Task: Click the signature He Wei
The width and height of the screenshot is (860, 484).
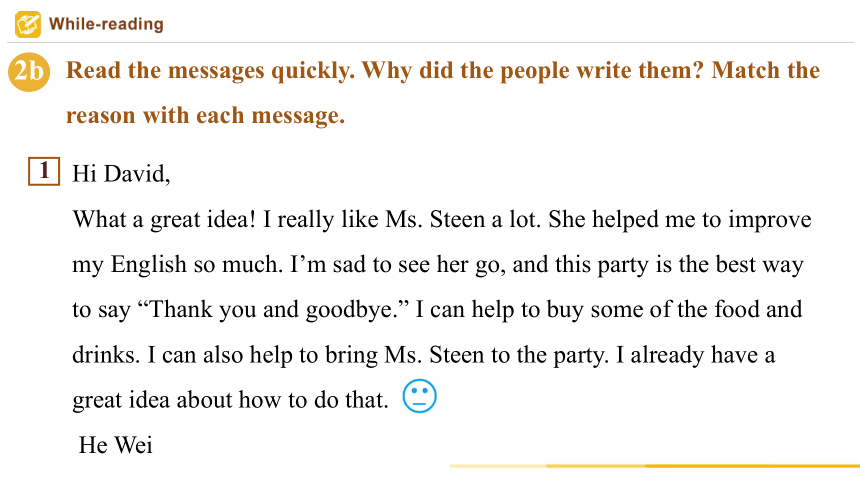Action: click(116, 445)
